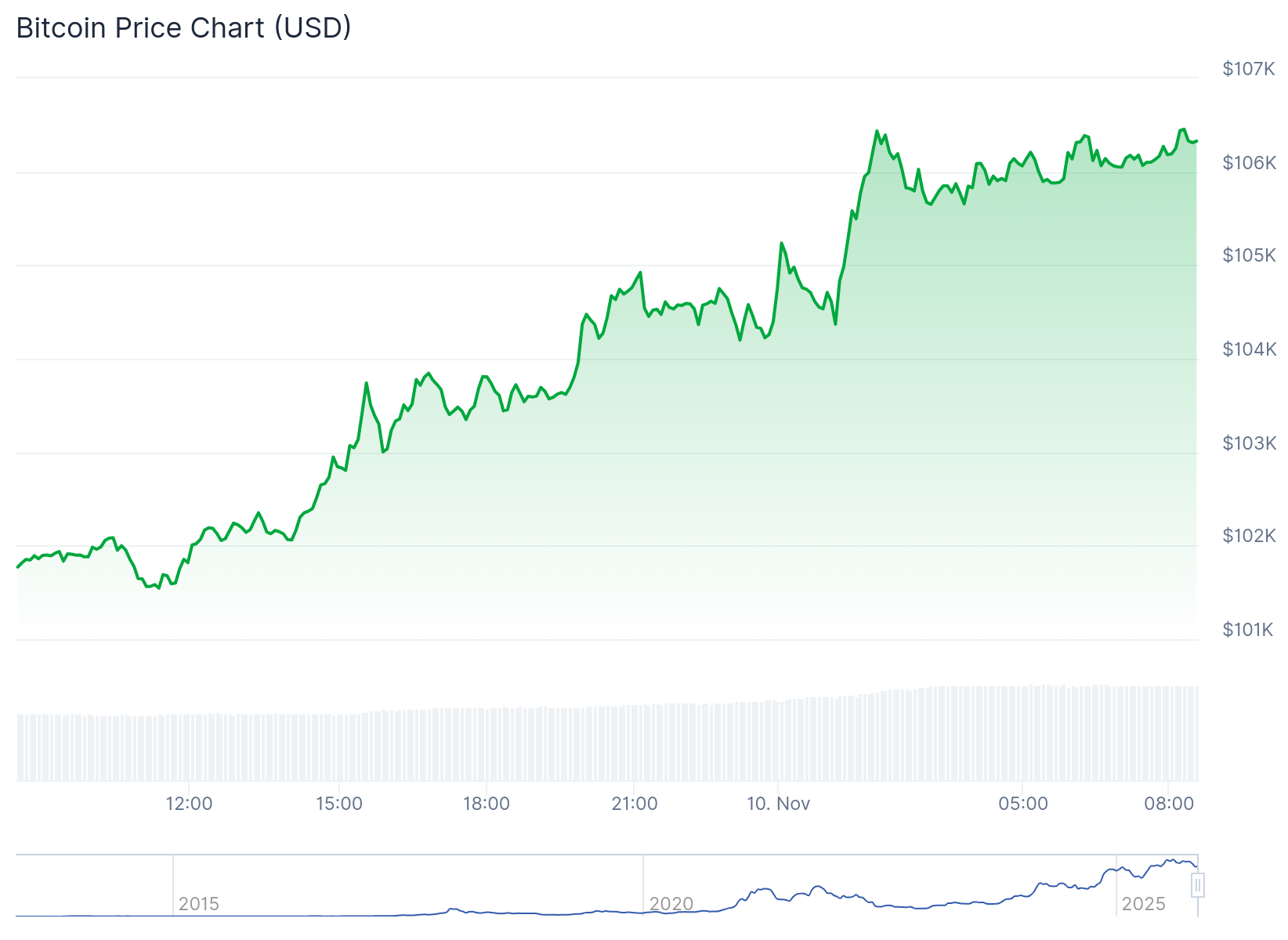Screen dimensions: 1288x940
Task: Click the $105K price axis label
Action: [x=1249, y=255]
